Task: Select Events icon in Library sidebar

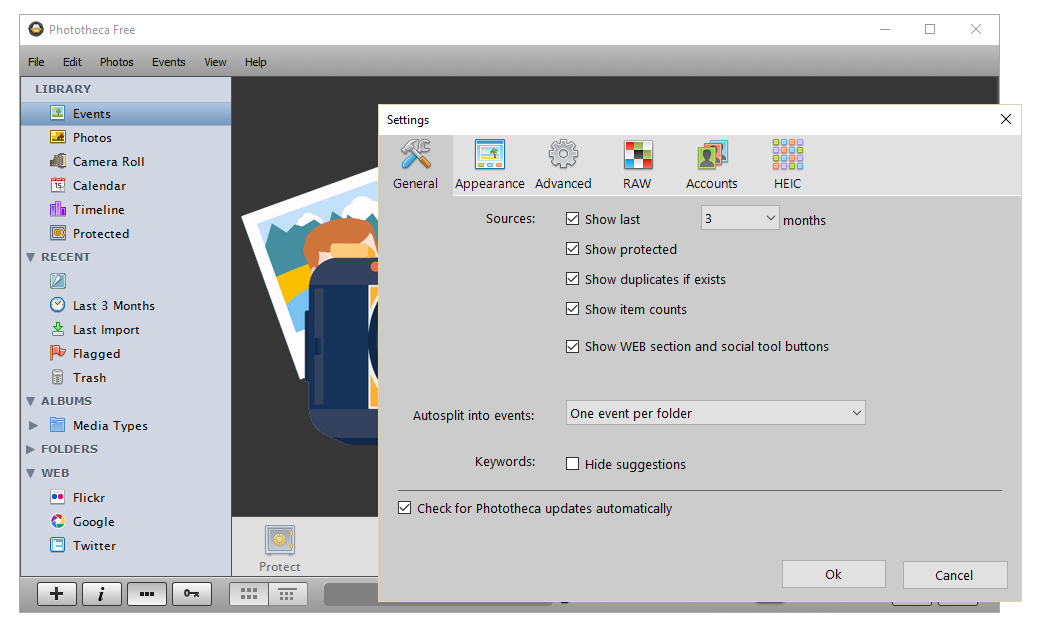Action: click(x=58, y=113)
